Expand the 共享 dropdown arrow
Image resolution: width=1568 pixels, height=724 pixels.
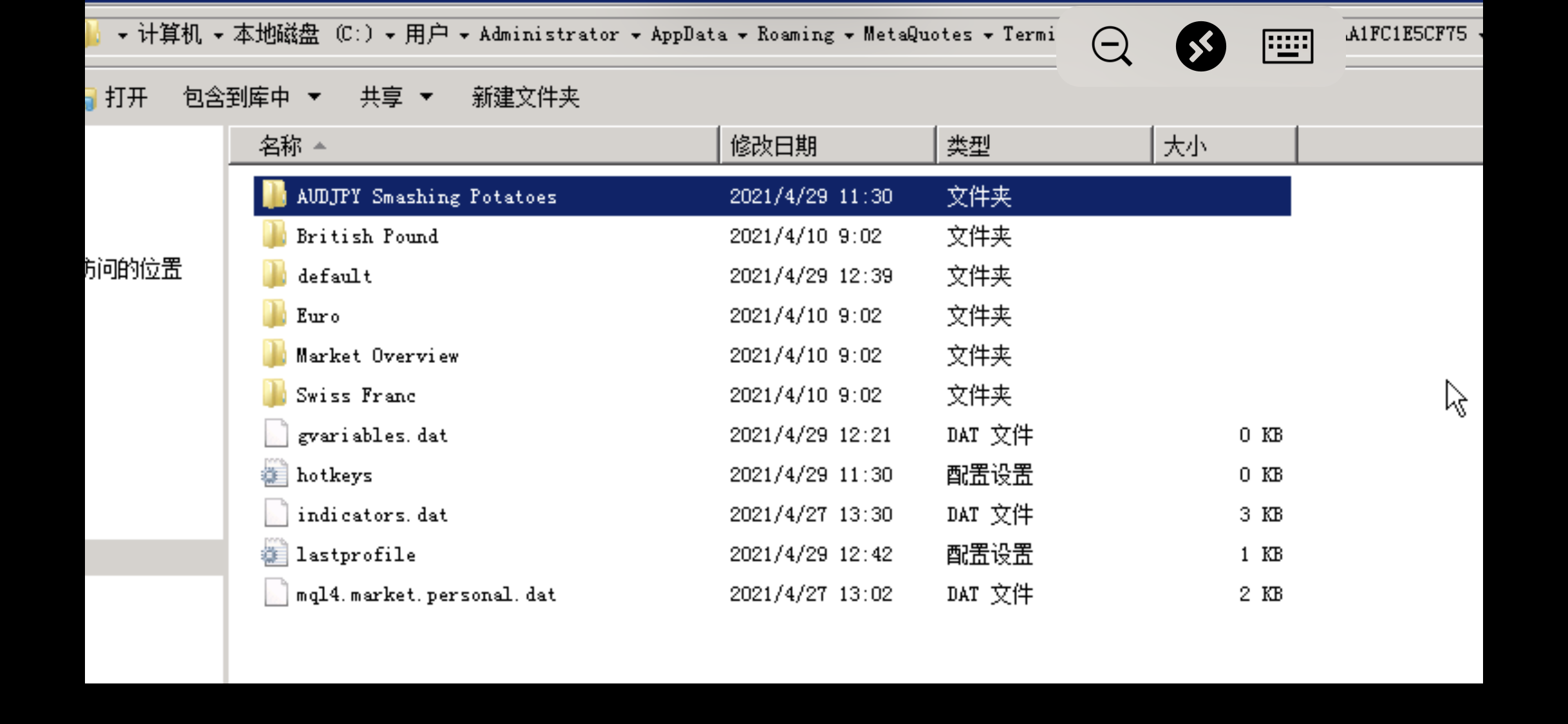pos(426,97)
